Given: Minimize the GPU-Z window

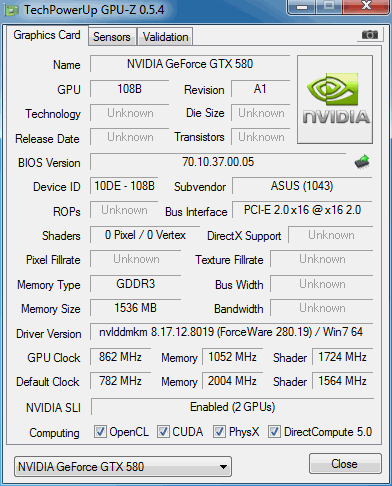Looking at the screenshot, I should (x=302, y=7).
